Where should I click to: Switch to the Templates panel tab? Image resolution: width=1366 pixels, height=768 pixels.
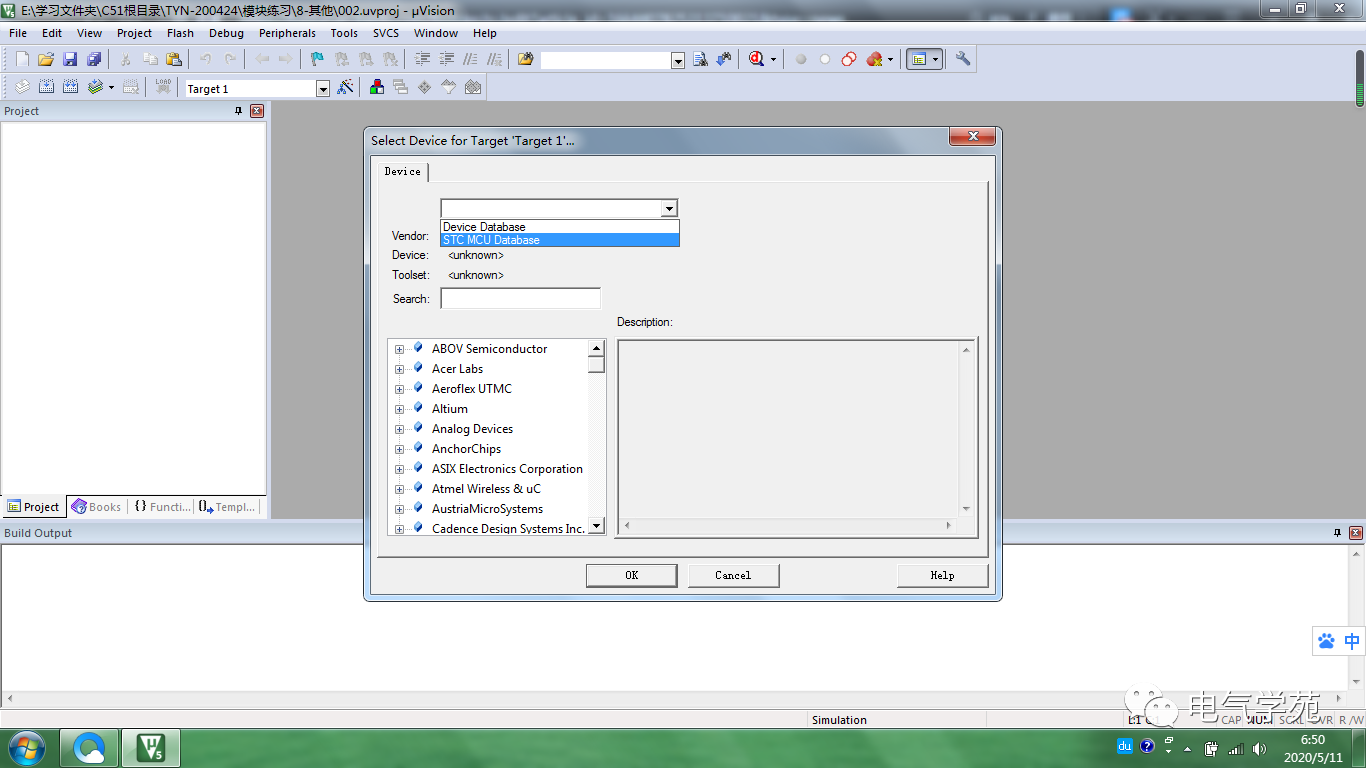227,507
